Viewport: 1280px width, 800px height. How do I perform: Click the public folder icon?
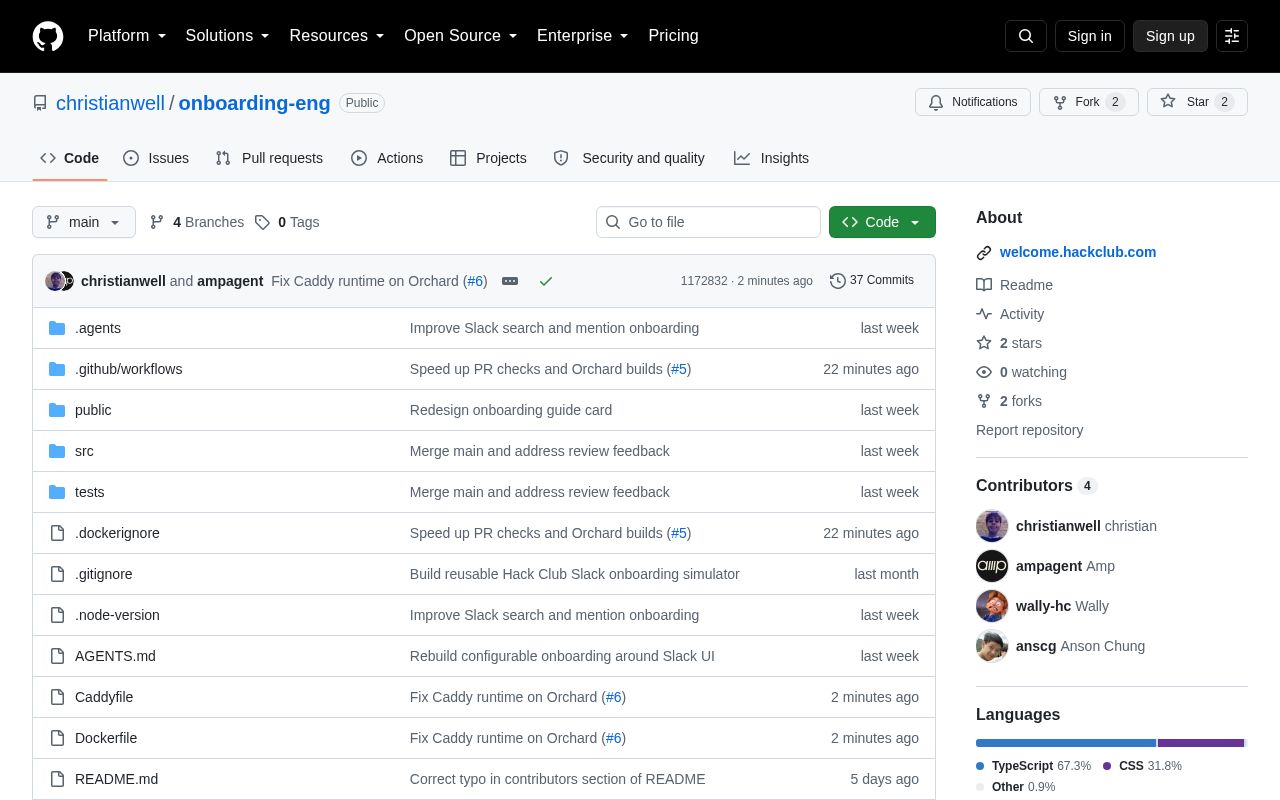coord(57,410)
